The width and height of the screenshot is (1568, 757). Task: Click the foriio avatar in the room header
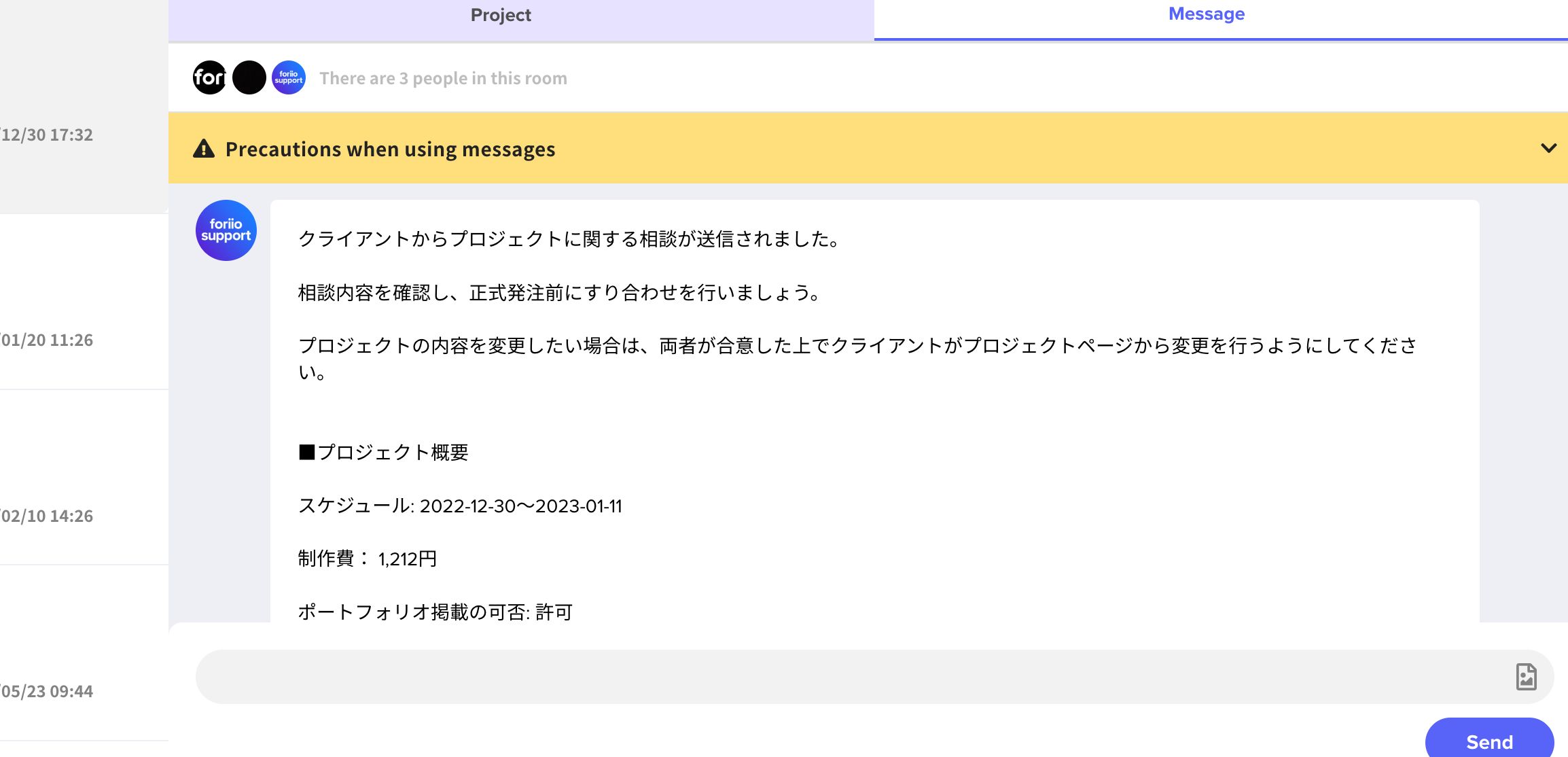point(209,77)
